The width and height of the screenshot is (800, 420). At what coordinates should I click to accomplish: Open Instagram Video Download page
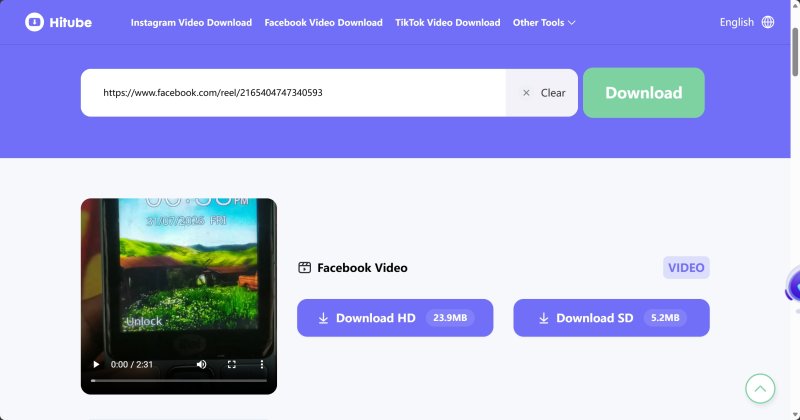[x=191, y=22]
